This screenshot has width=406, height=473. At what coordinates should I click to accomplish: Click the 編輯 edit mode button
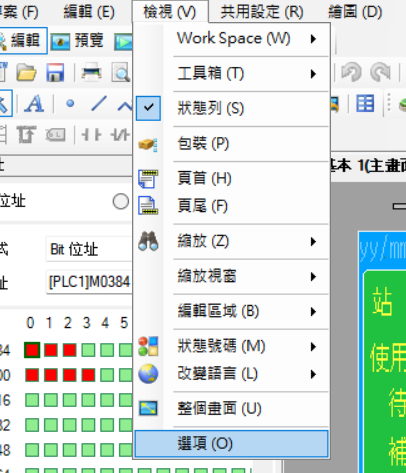click(x=22, y=41)
